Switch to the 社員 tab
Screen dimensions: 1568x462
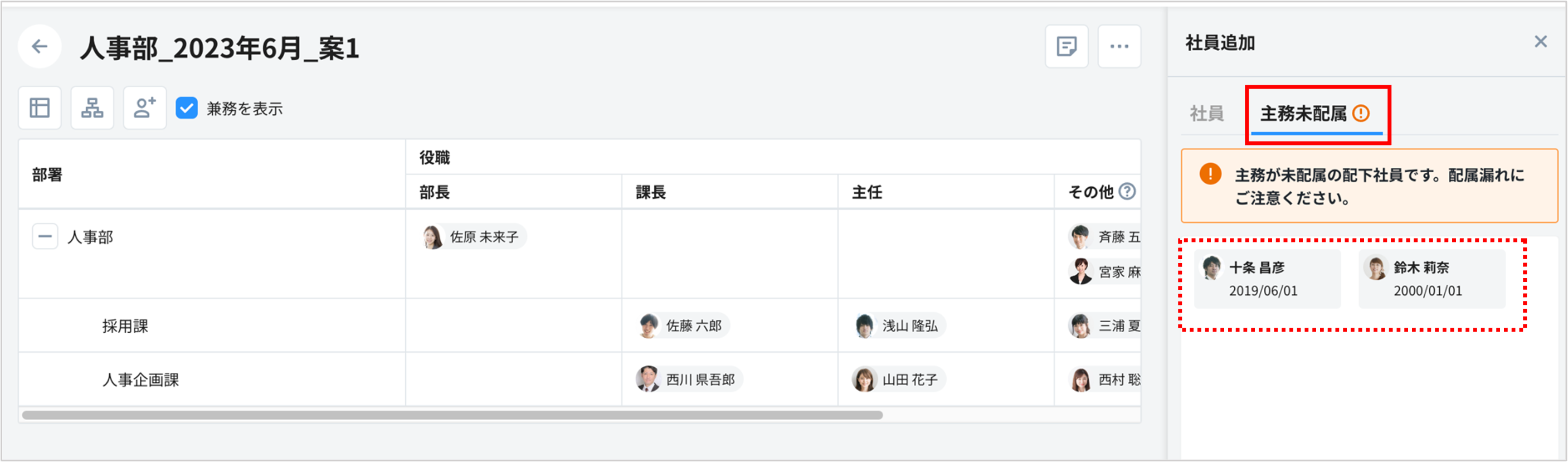1206,113
